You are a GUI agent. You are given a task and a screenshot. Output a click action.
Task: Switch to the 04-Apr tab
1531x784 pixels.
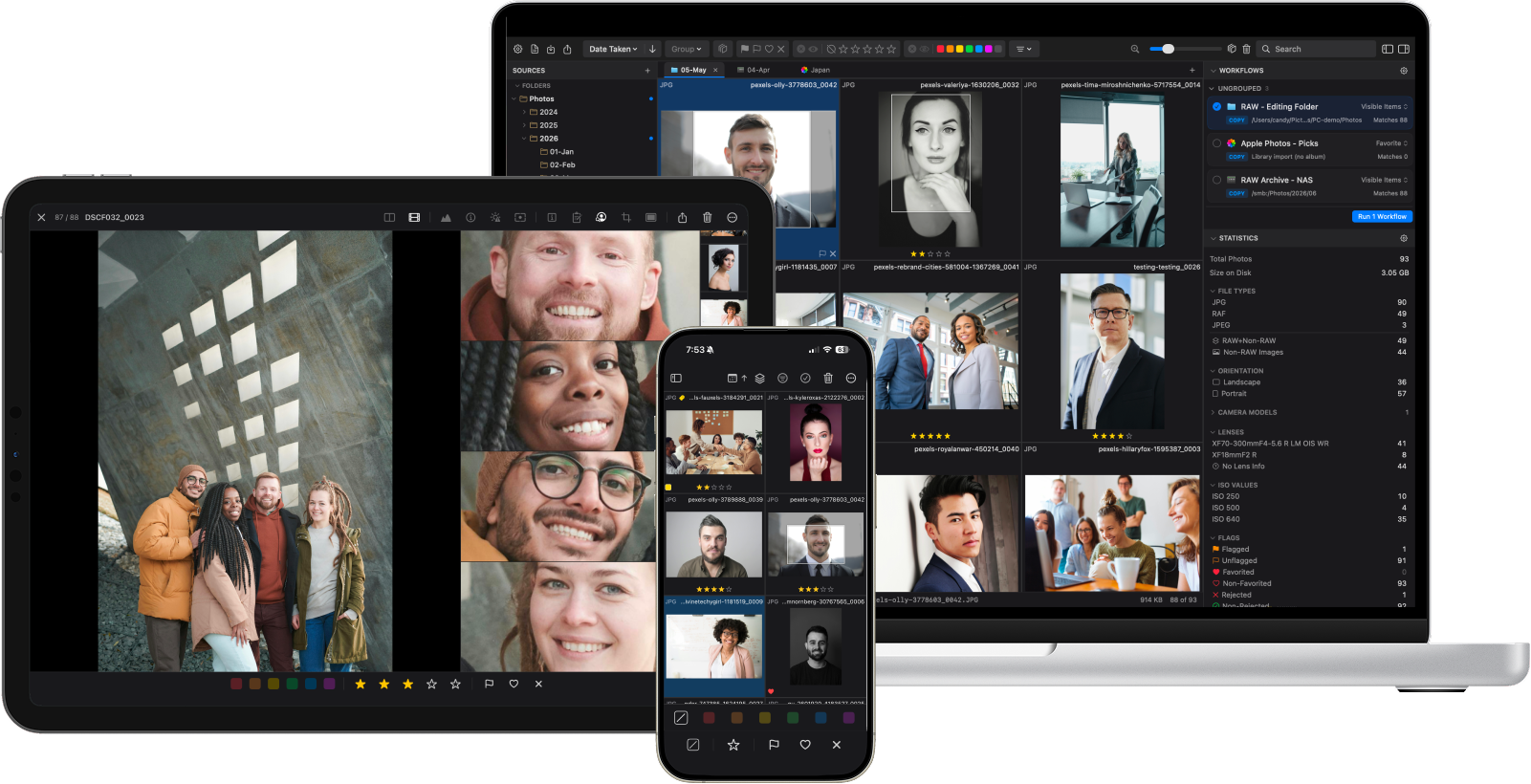click(754, 70)
